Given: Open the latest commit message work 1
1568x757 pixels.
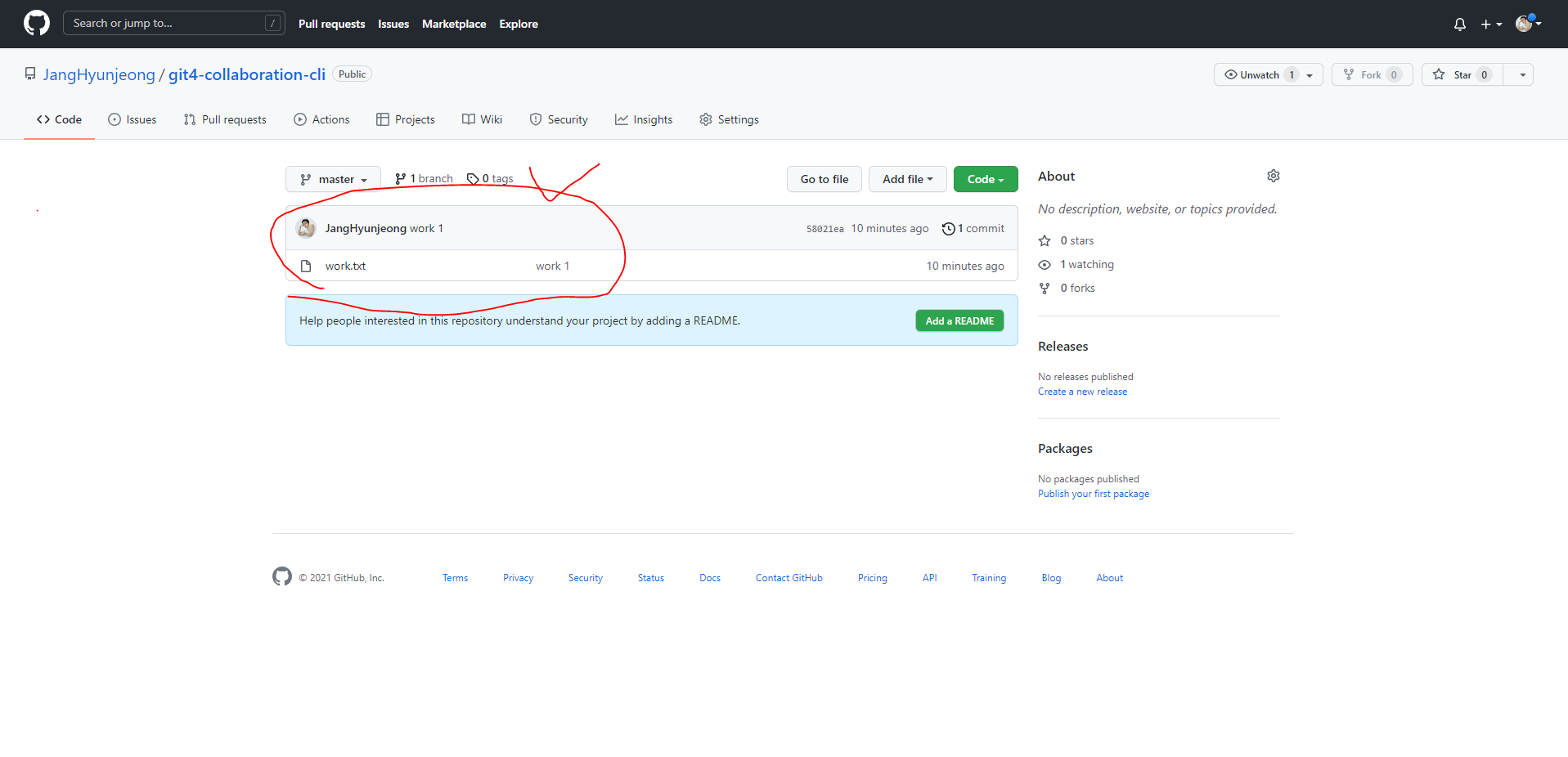Looking at the screenshot, I should tap(426, 228).
